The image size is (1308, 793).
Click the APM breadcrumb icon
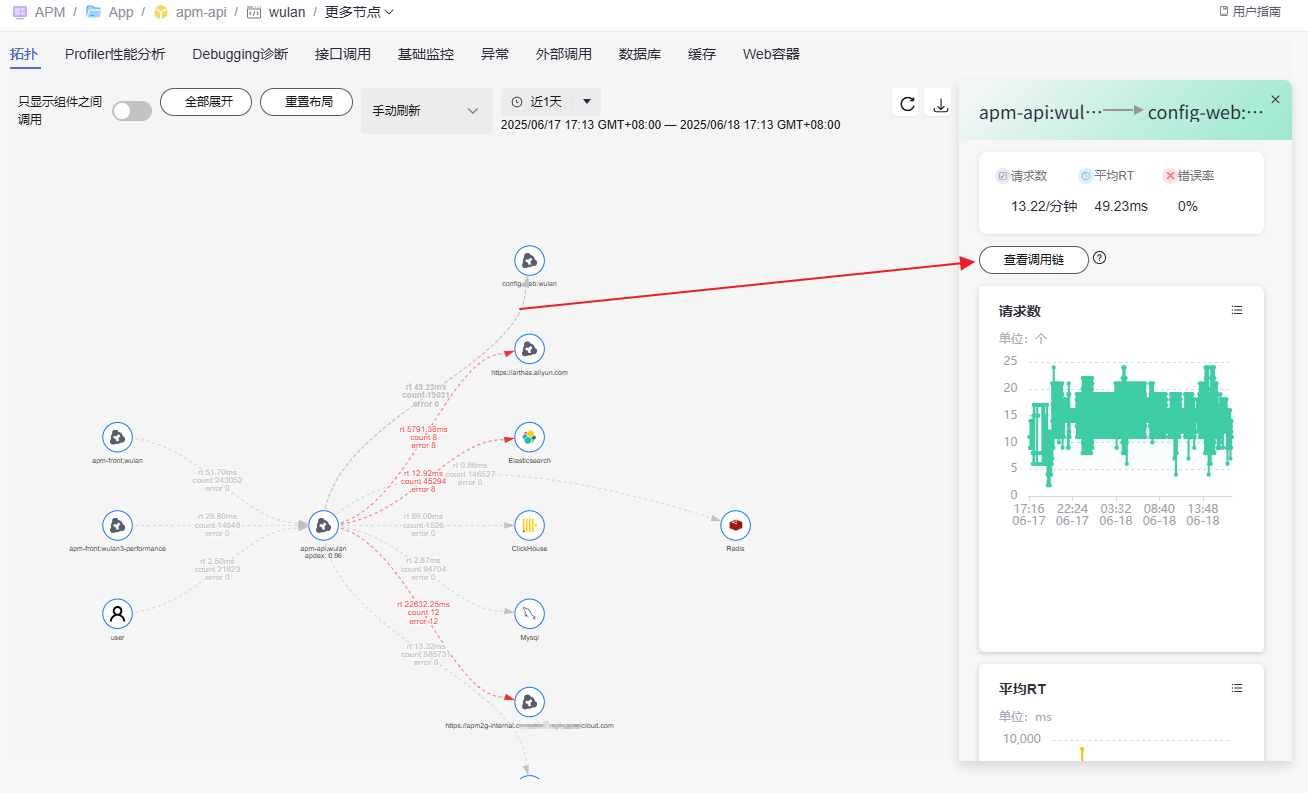[x=19, y=12]
